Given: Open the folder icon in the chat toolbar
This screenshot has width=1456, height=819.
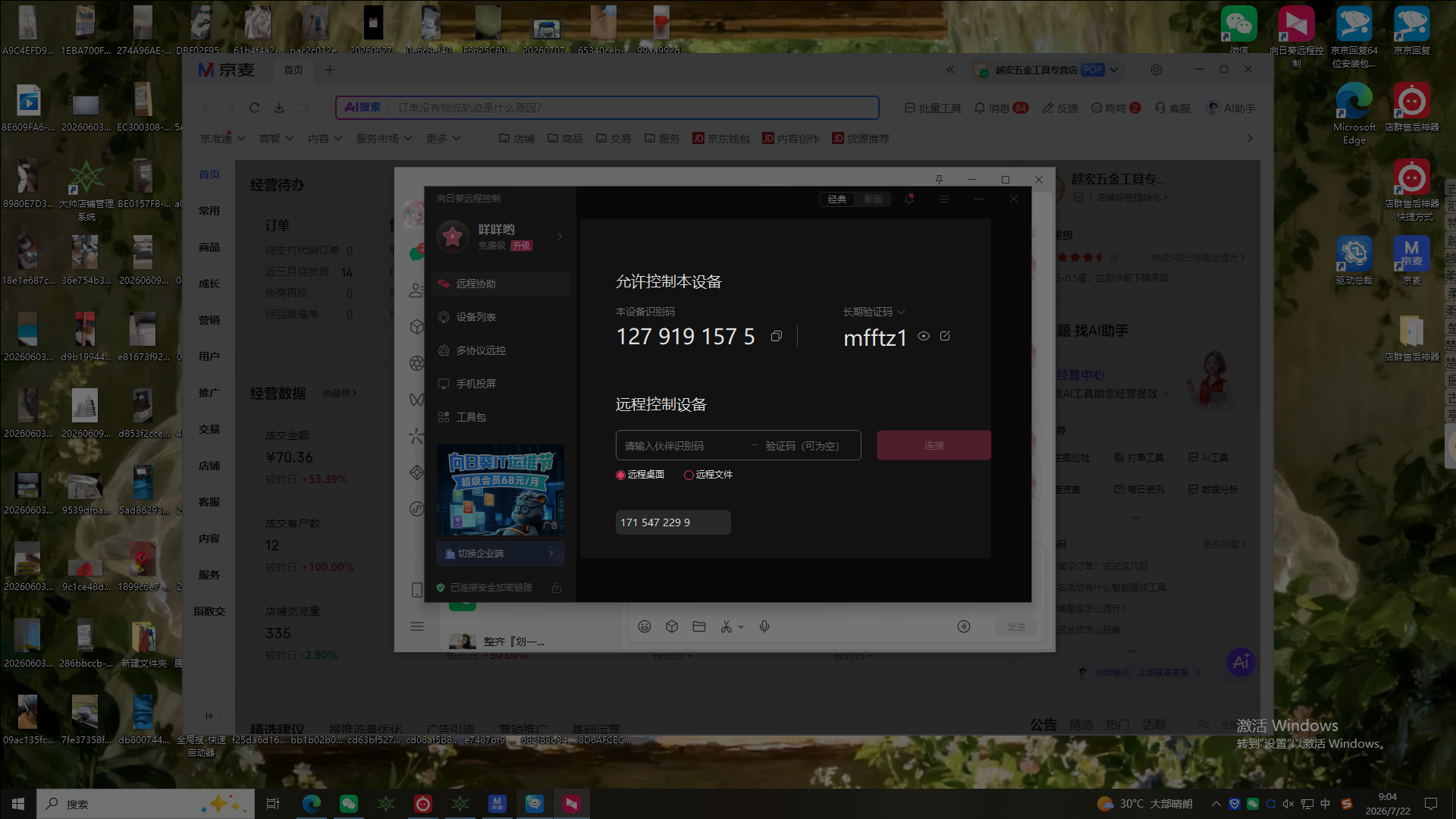Looking at the screenshot, I should pos(699,626).
